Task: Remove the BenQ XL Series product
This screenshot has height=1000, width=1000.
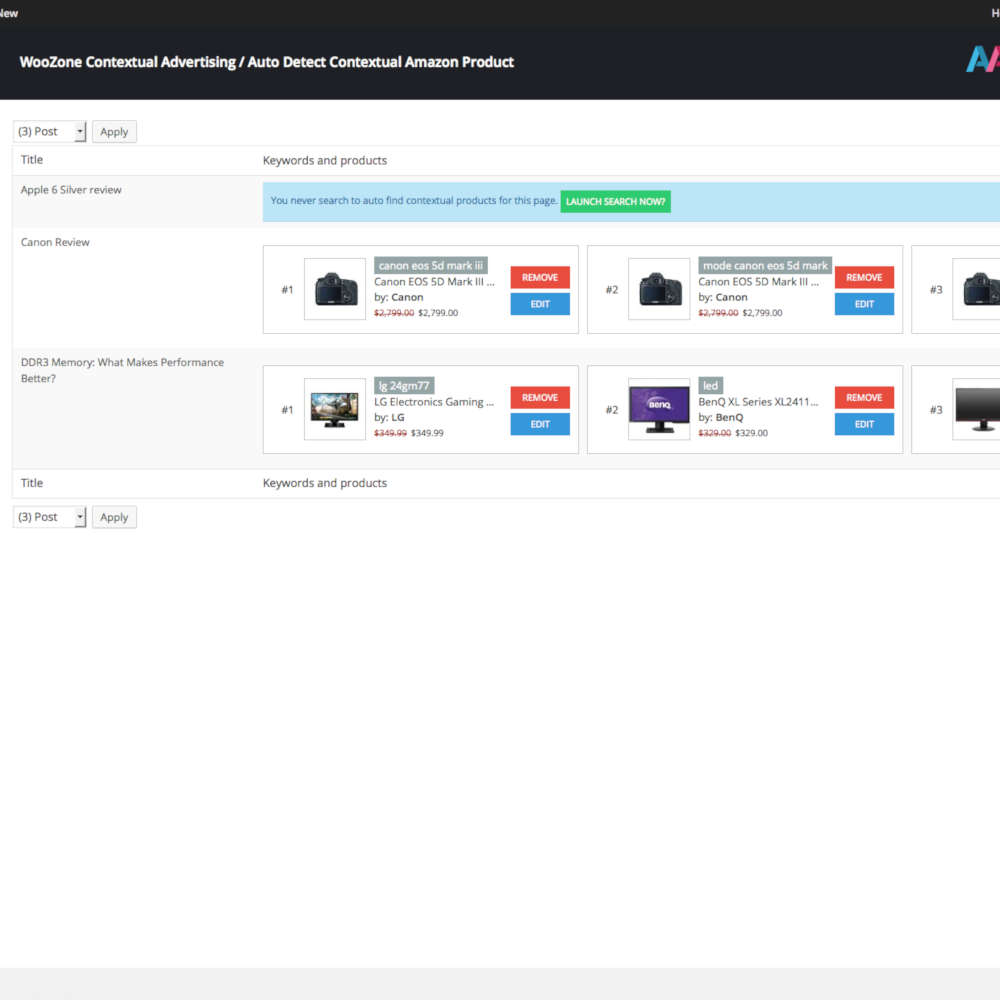Action: [864, 397]
